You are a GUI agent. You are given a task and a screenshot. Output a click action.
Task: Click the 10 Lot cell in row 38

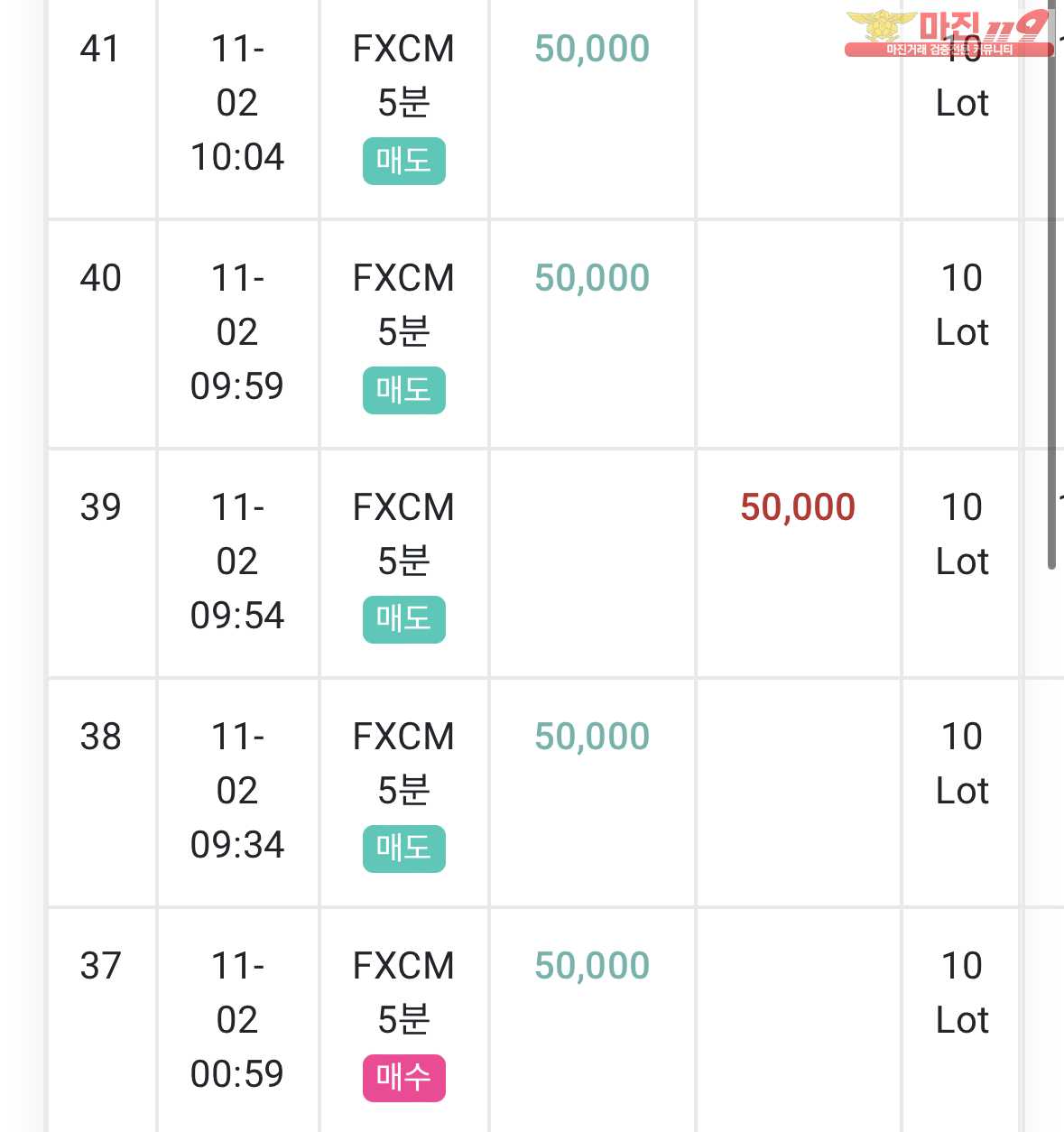[x=962, y=764]
